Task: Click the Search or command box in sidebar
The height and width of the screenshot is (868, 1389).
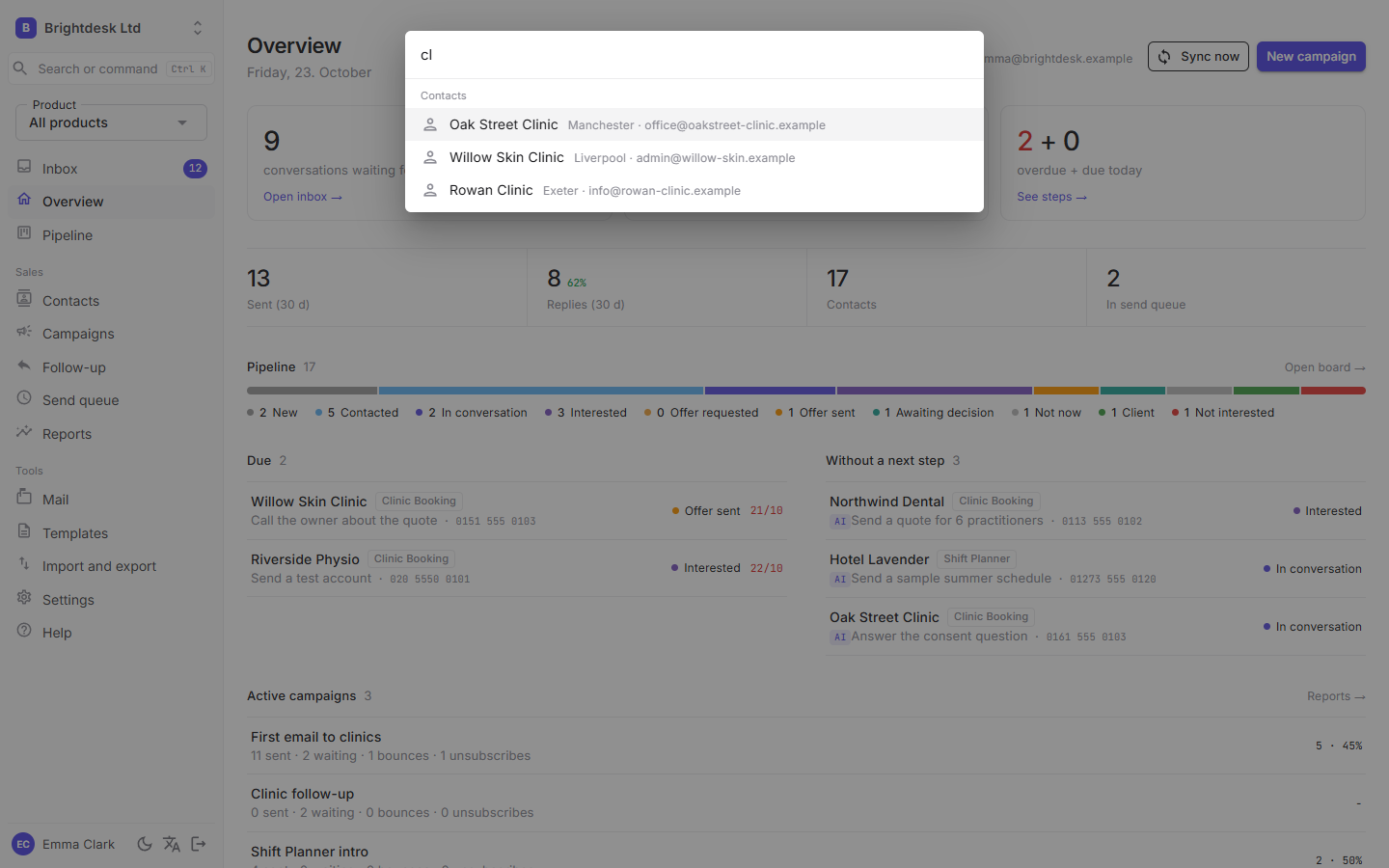Action: [x=111, y=68]
